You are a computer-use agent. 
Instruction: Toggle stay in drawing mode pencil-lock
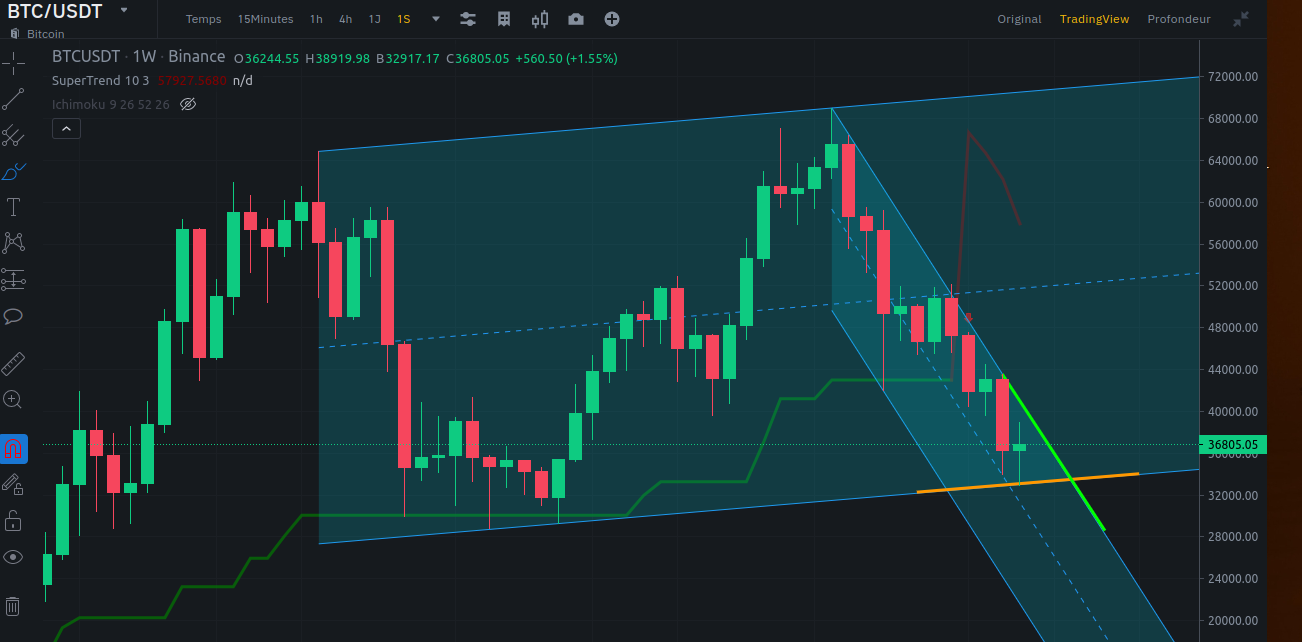click(x=13, y=485)
